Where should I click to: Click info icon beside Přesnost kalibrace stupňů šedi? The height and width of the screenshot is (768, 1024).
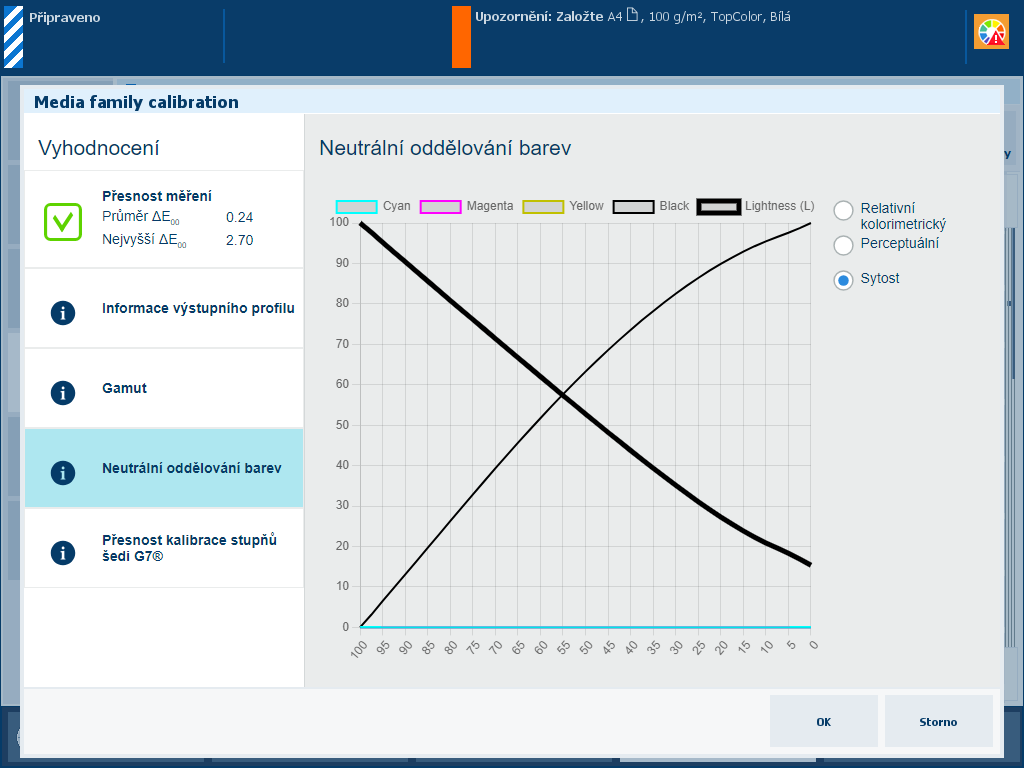63,552
